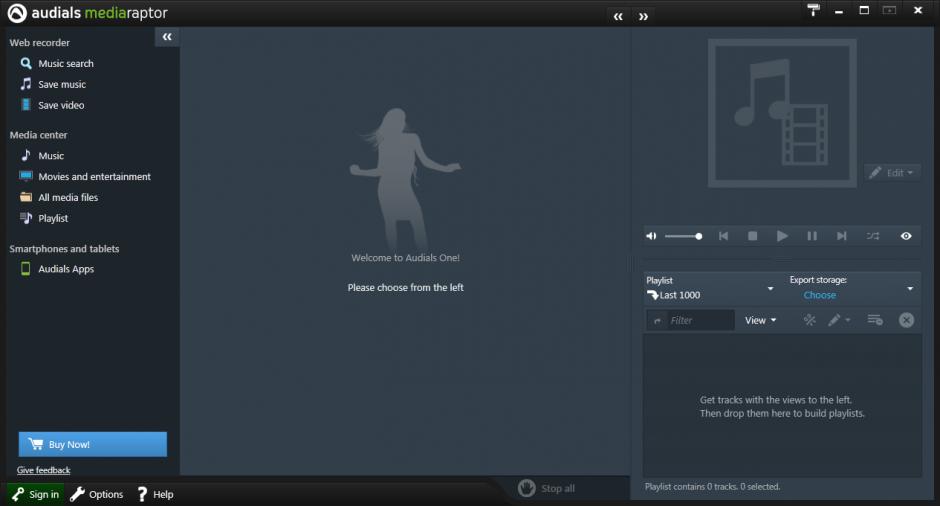Viewport: 940px width, 506px height.
Task: Click the compact mode window icon
Action: (890, 10)
